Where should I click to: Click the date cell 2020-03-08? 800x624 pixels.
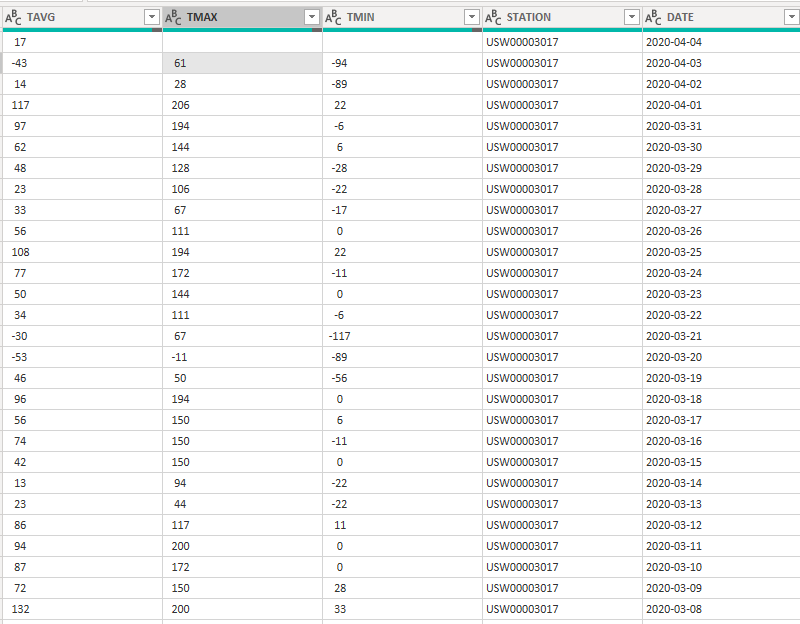(x=673, y=609)
